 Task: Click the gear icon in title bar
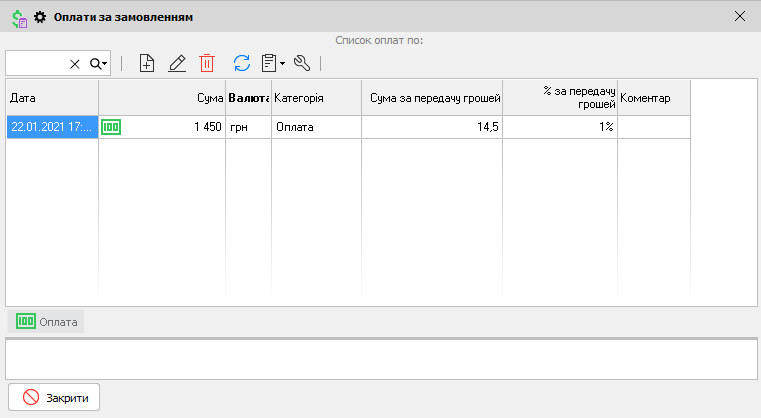[x=40, y=17]
